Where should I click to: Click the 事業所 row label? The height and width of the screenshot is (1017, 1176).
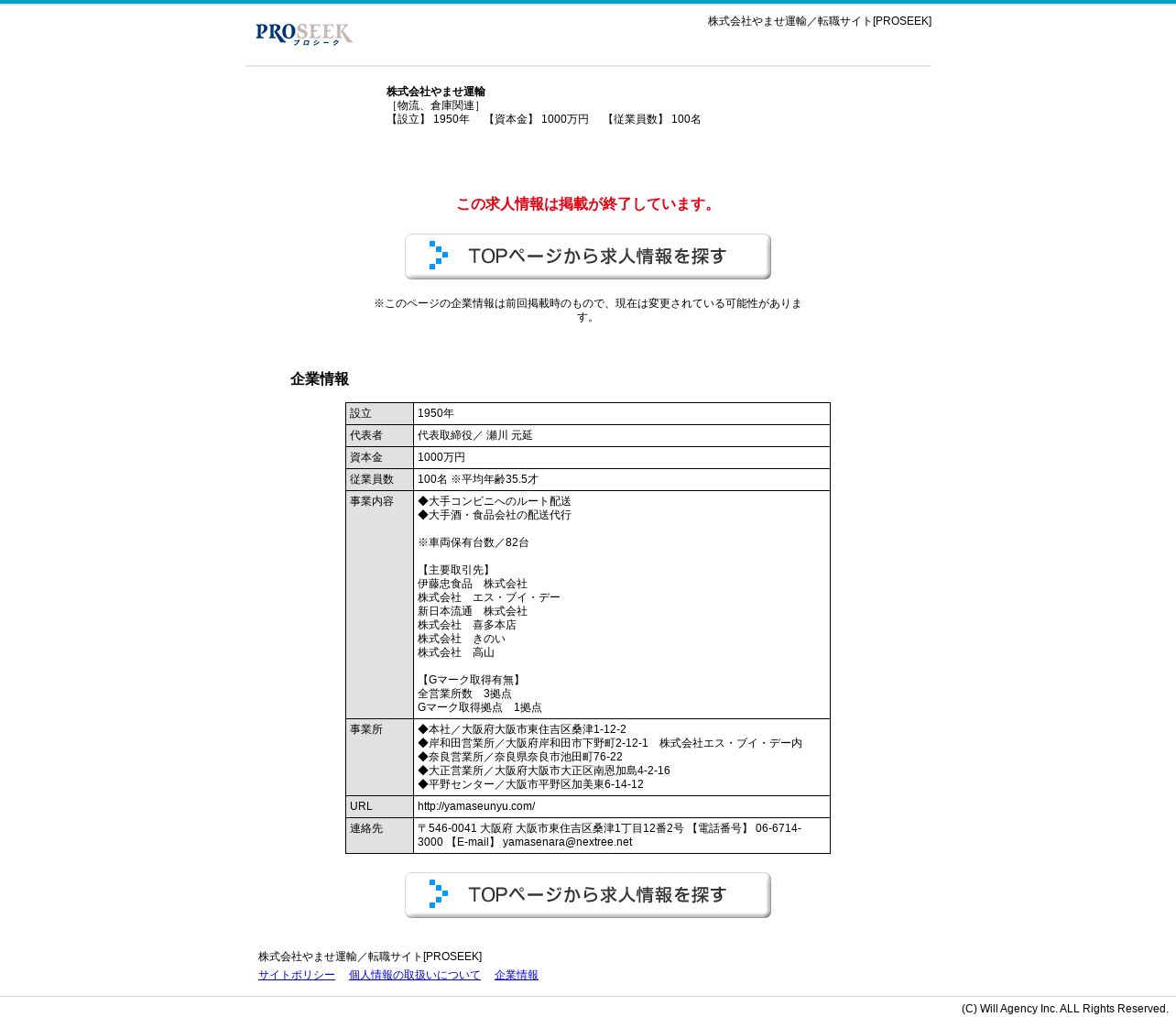379,757
